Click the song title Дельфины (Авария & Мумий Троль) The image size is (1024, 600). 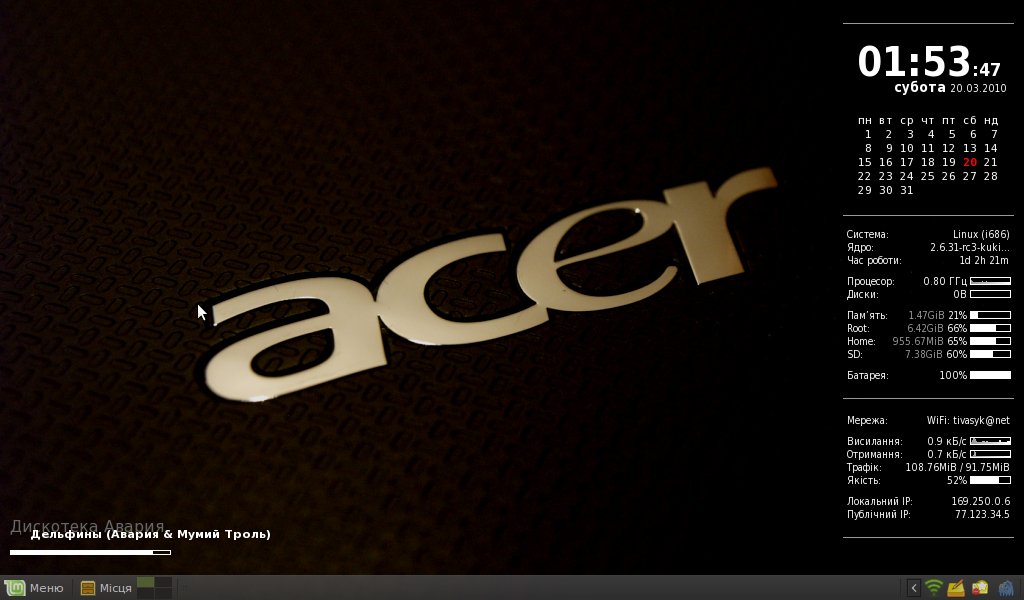coord(151,534)
